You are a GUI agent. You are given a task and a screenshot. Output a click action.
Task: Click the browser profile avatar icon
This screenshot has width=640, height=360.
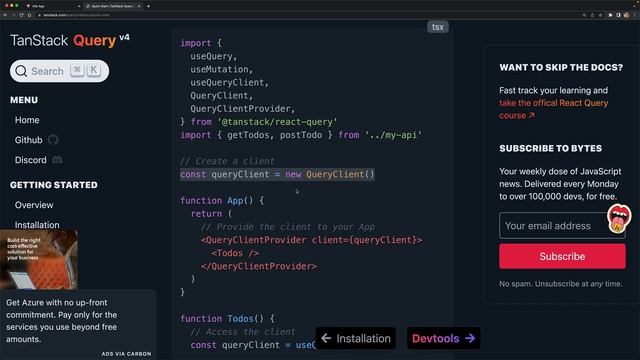click(x=627, y=15)
